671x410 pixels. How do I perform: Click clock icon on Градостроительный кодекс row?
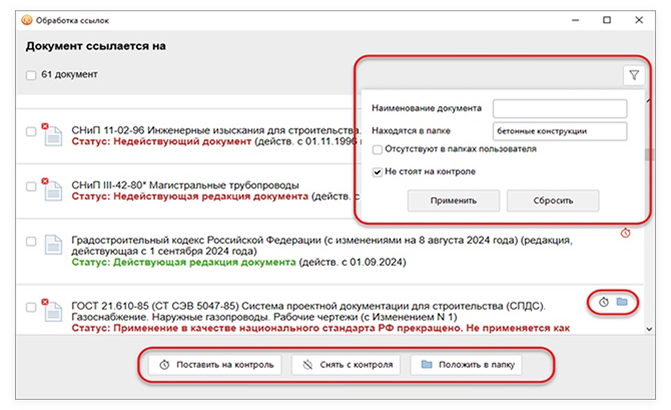click(x=626, y=233)
